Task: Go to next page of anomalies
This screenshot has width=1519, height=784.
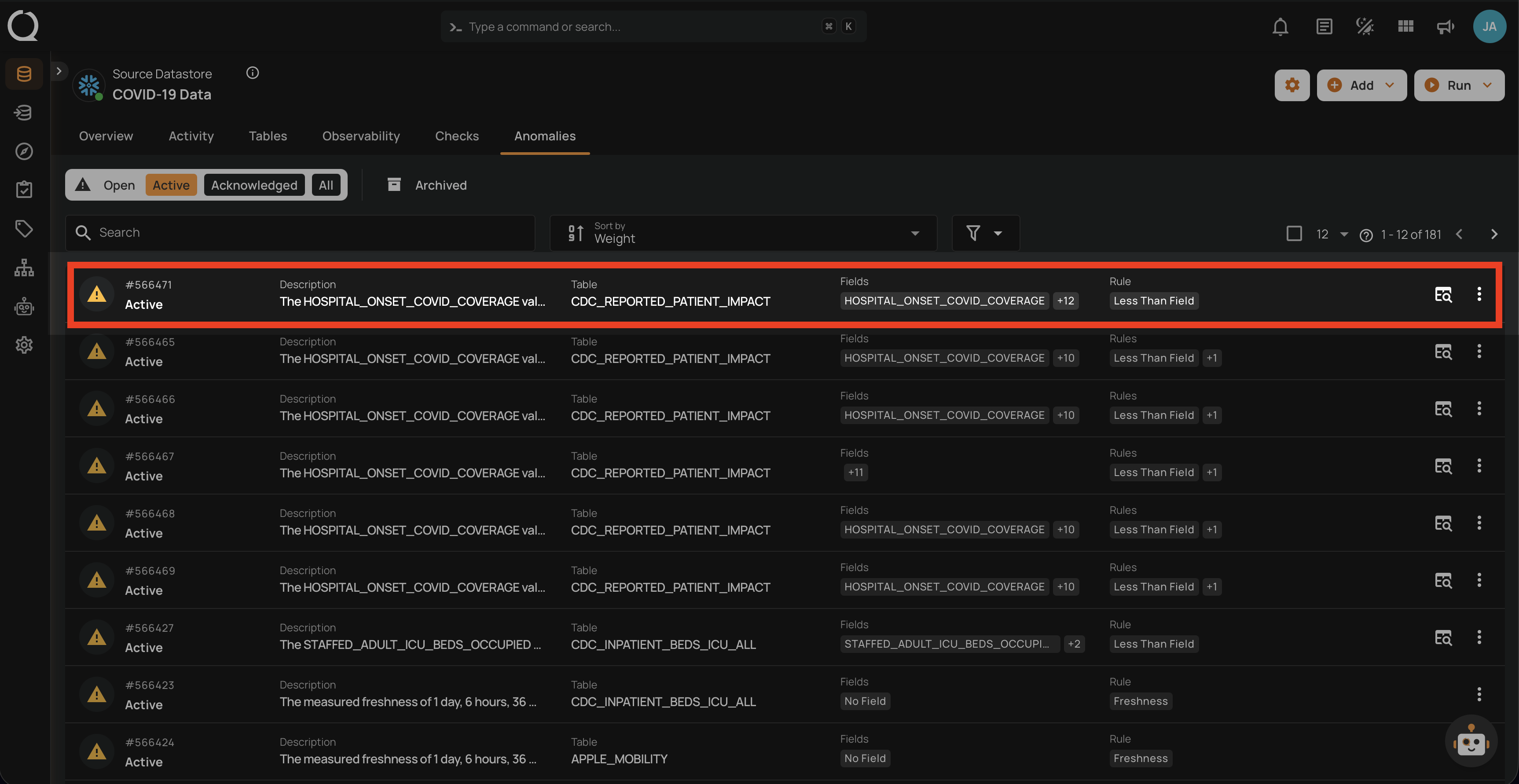Action: pyautogui.click(x=1493, y=234)
